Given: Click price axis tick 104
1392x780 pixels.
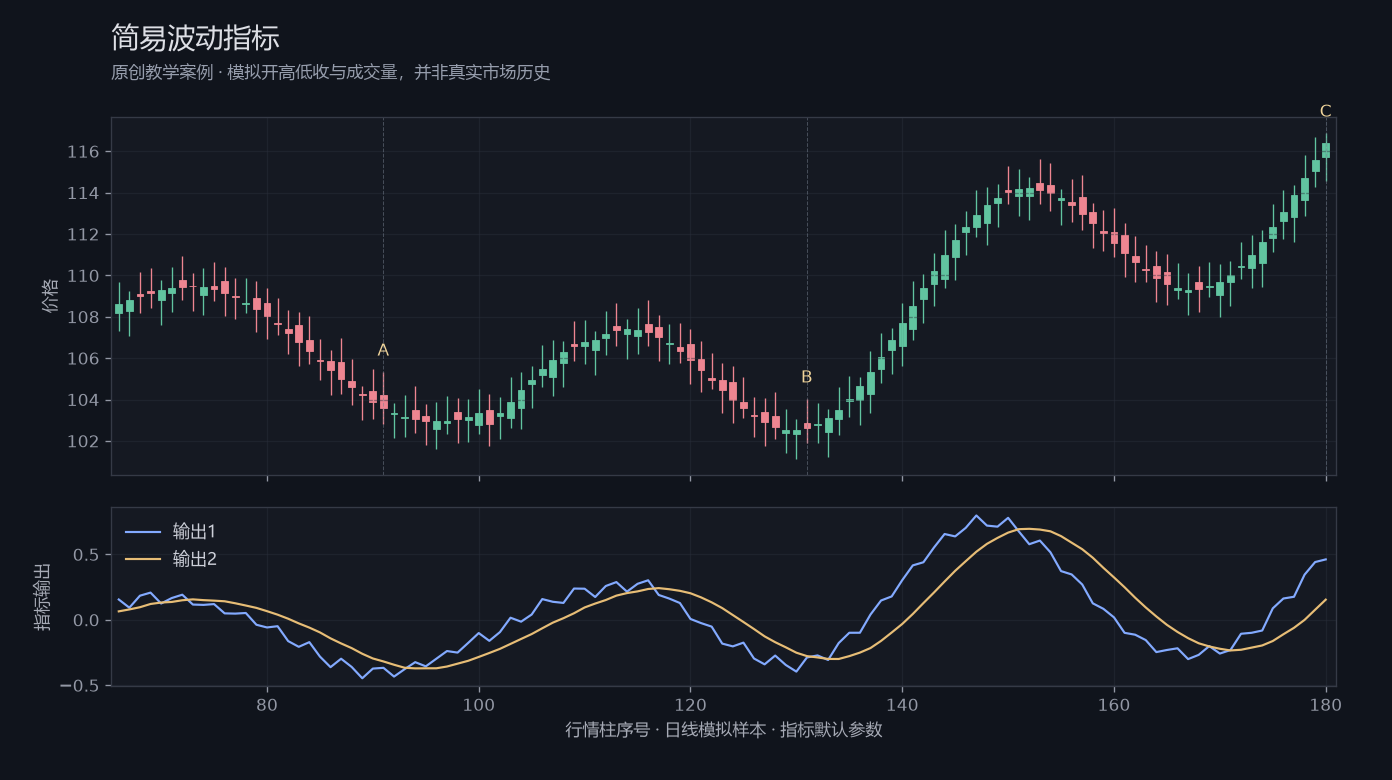Looking at the screenshot, I should pos(84,400).
